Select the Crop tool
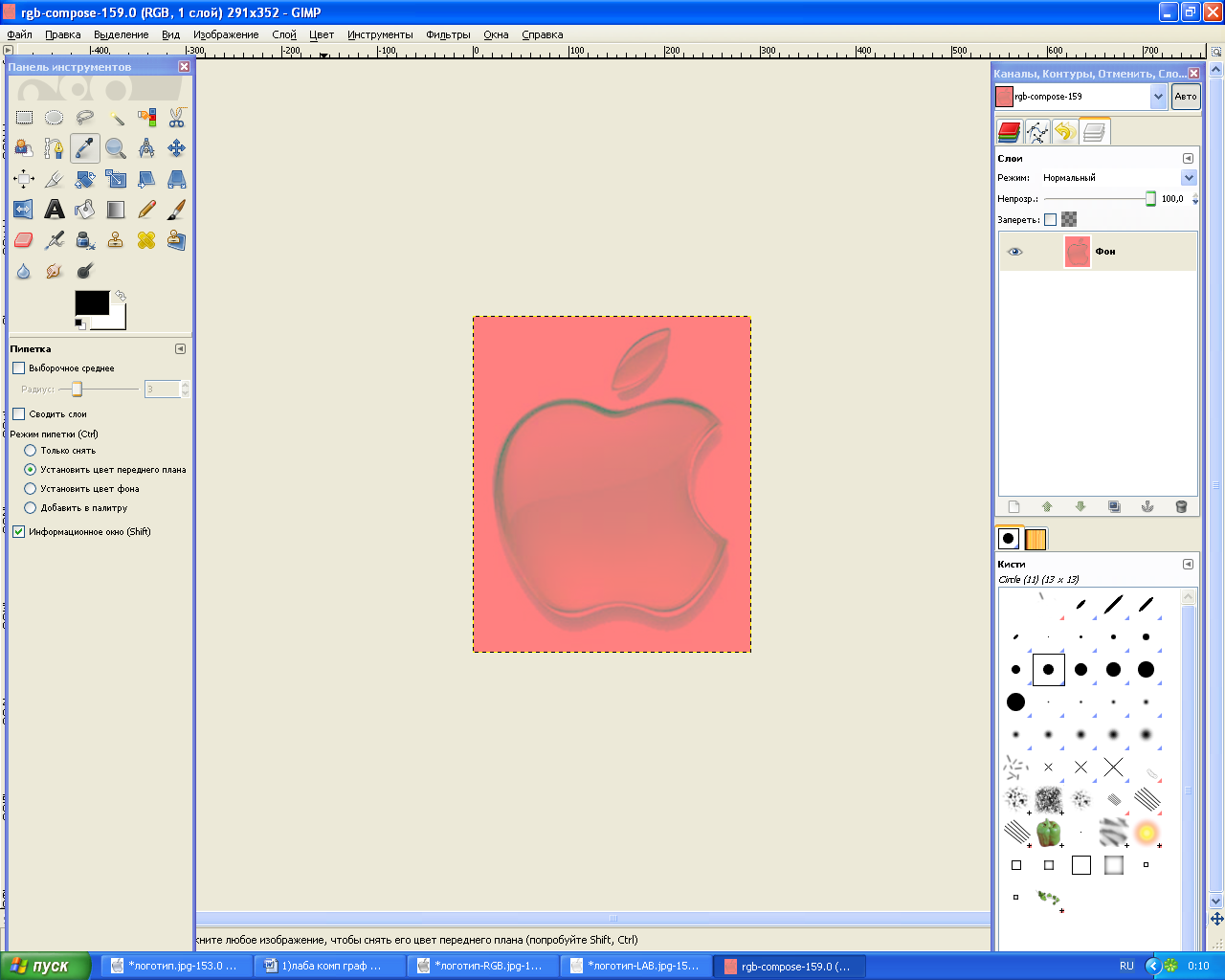 pyautogui.click(x=55, y=179)
